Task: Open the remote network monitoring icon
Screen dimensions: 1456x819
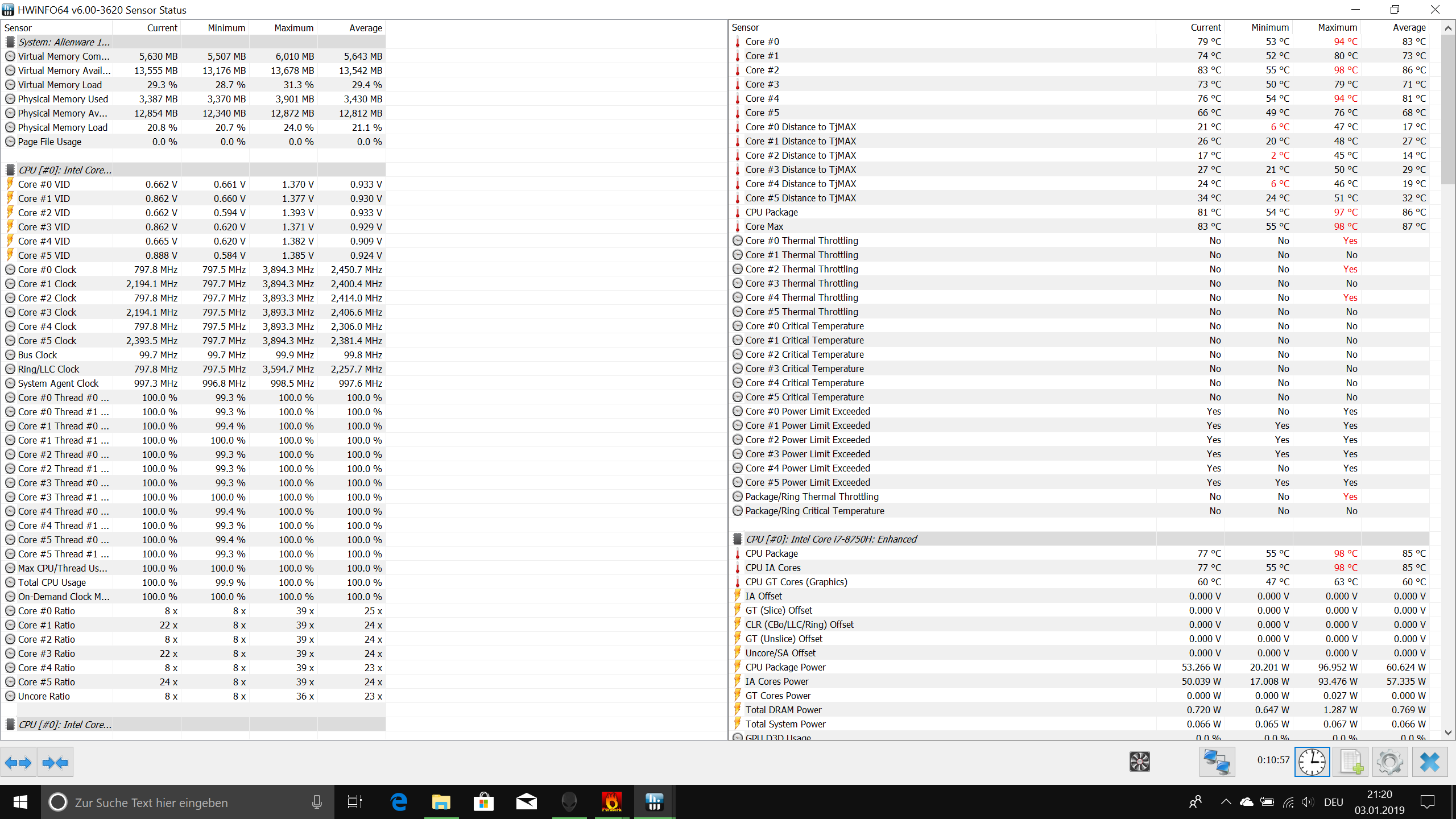Action: (x=1217, y=762)
